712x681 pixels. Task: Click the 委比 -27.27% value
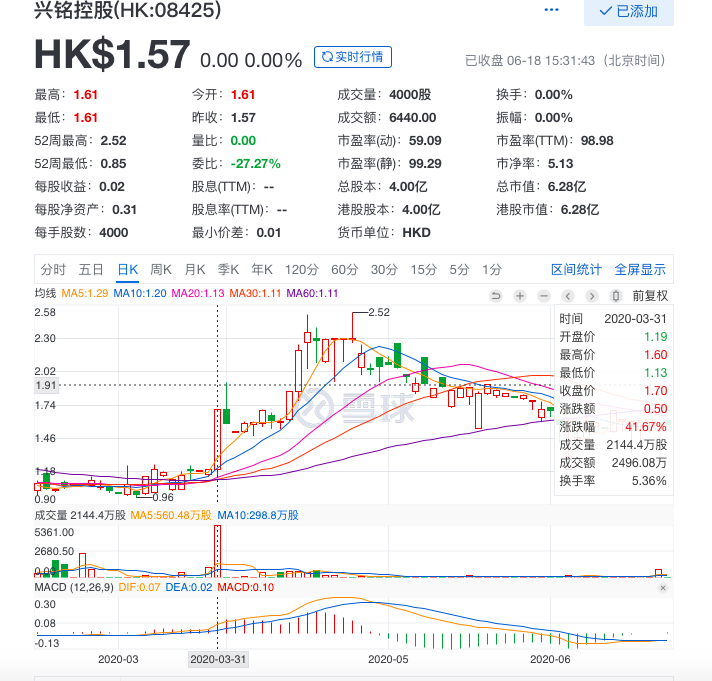point(256,164)
